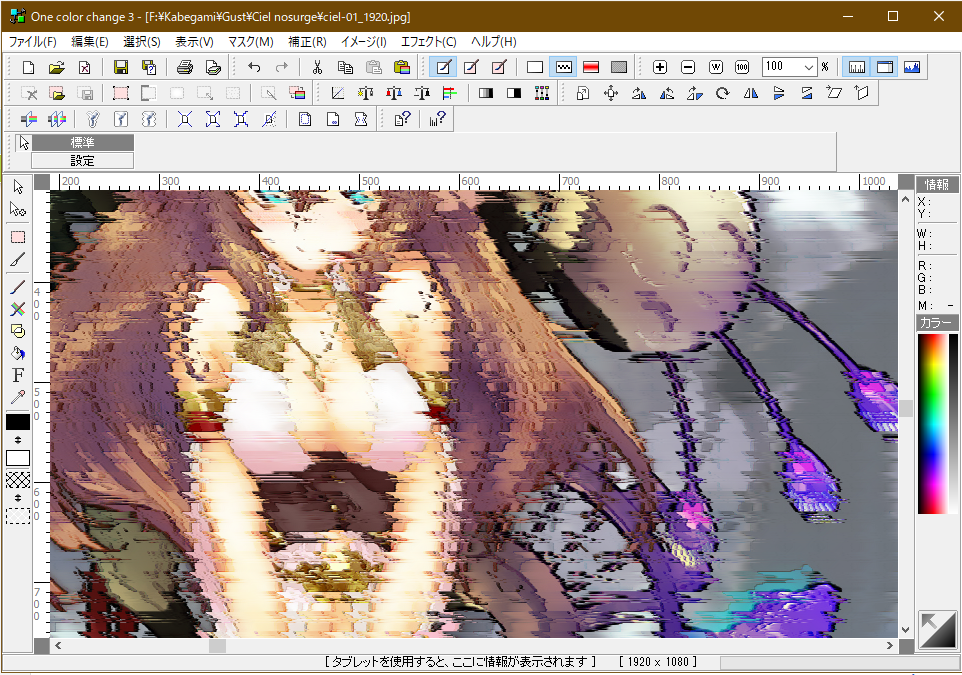Image resolution: width=962 pixels, height=675 pixels.
Task: Open the image information question-mark icon
Action: pos(402,119)
